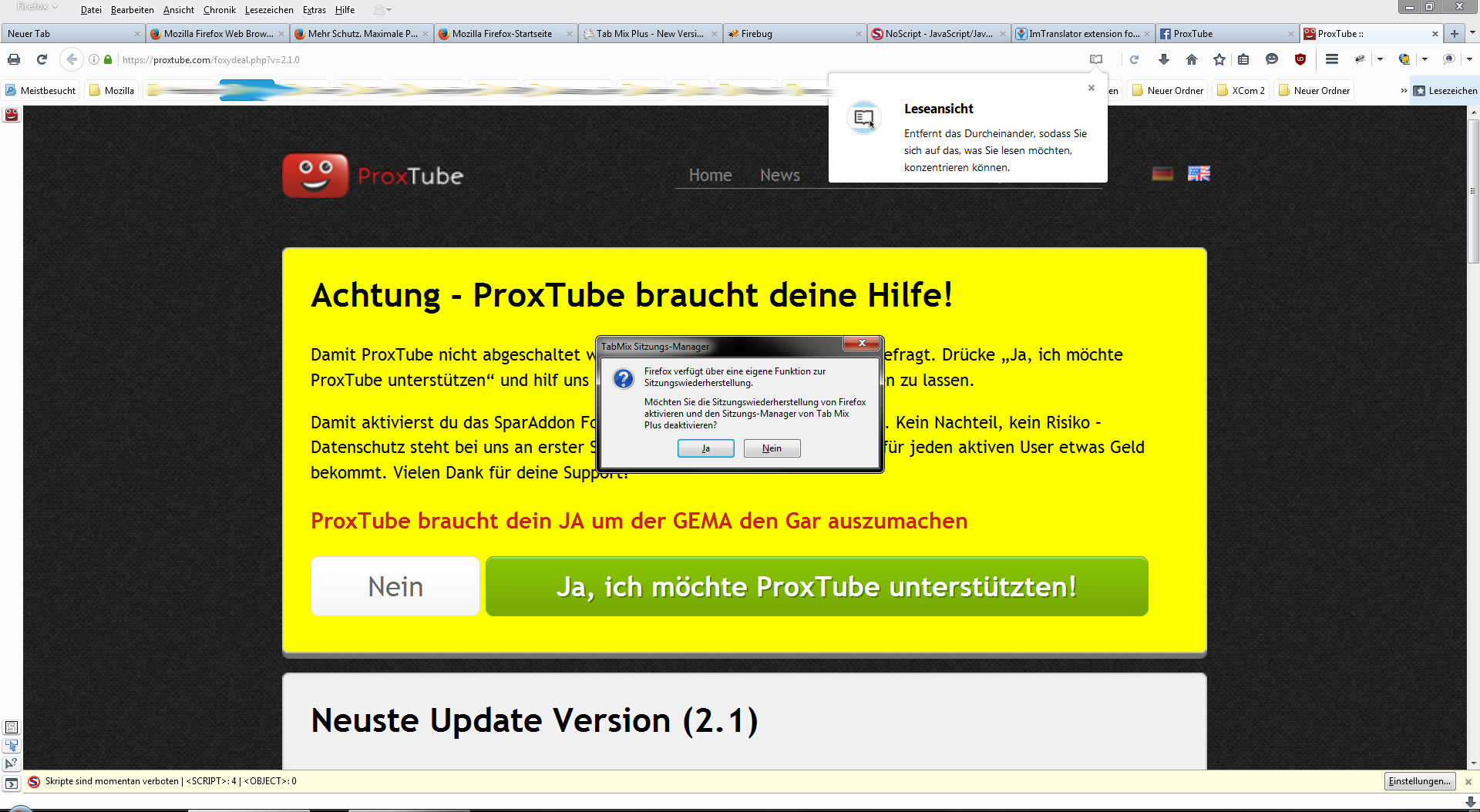Open the Firefox hamburger menu
Screen dimensions: 1480x812
1331,59
